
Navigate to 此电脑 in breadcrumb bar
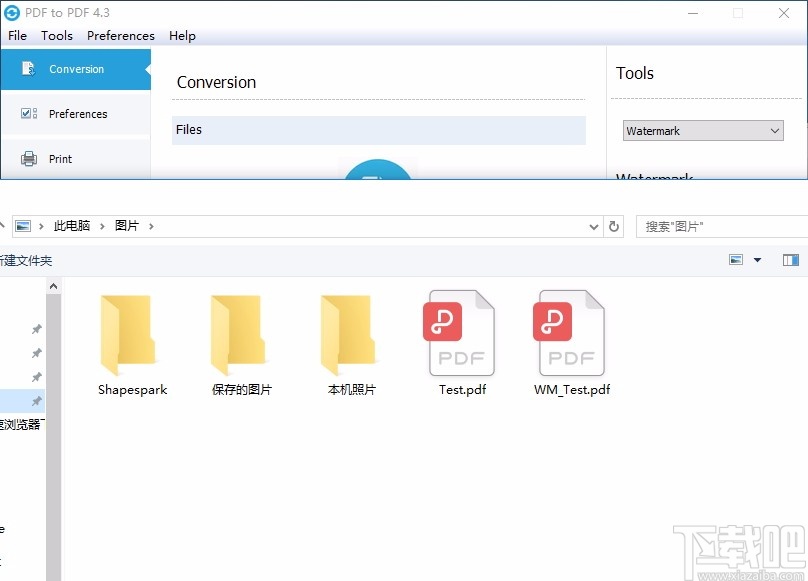[x=71, y=226]
